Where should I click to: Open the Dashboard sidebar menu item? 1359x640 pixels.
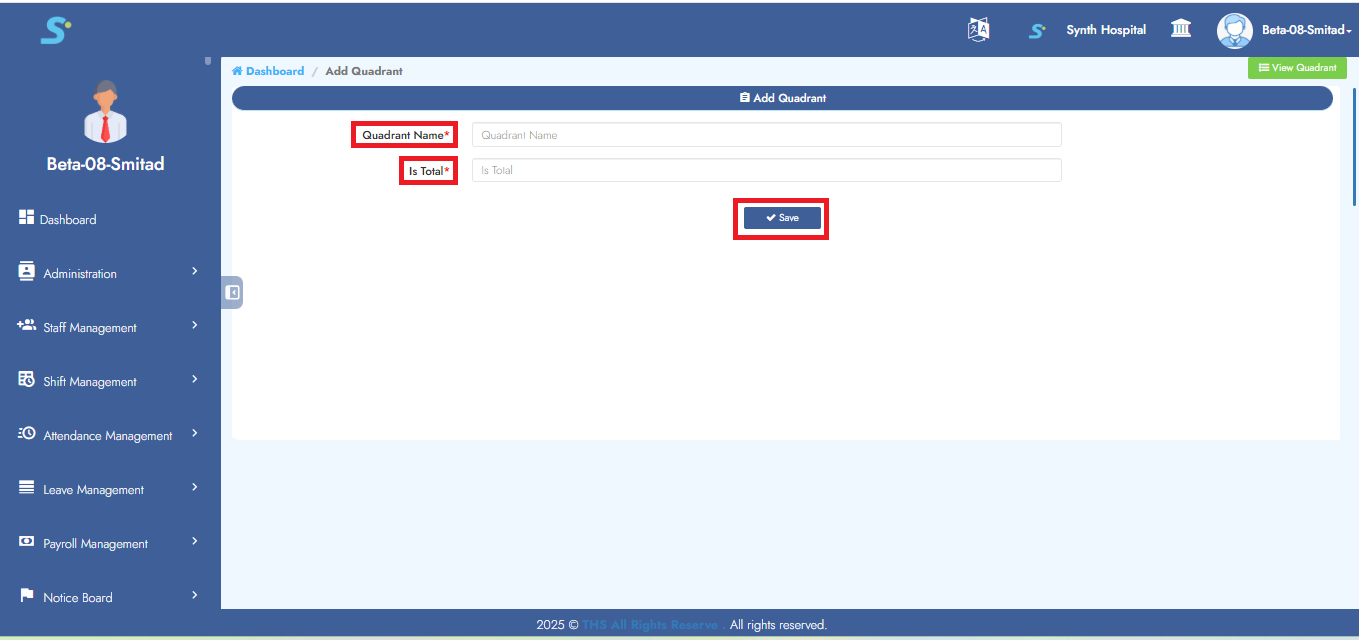[68, 220]
